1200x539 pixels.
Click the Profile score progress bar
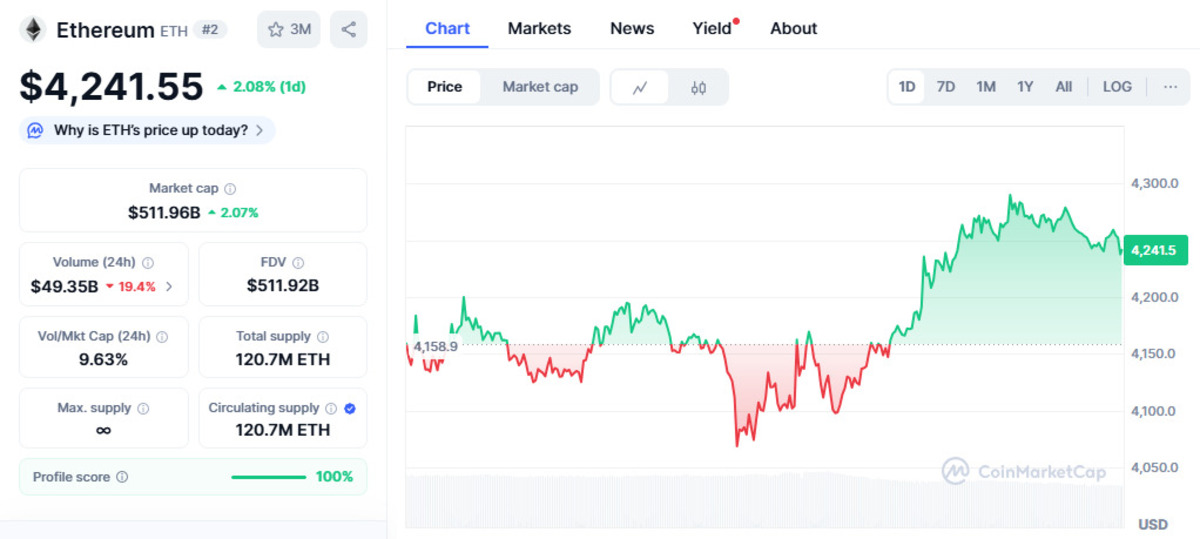click(x=268, y=477)
